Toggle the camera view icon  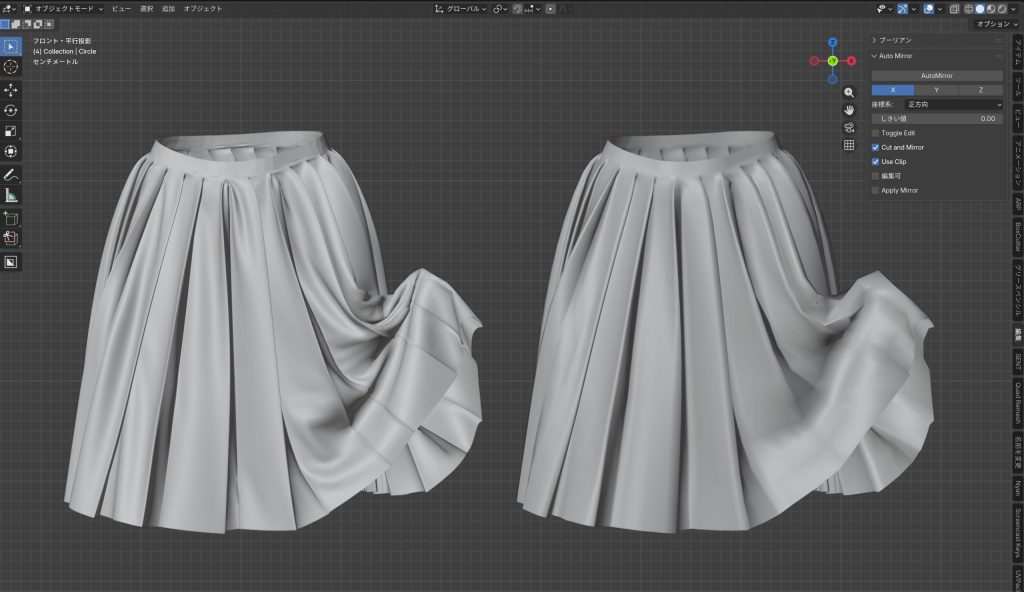pos(849,127)
